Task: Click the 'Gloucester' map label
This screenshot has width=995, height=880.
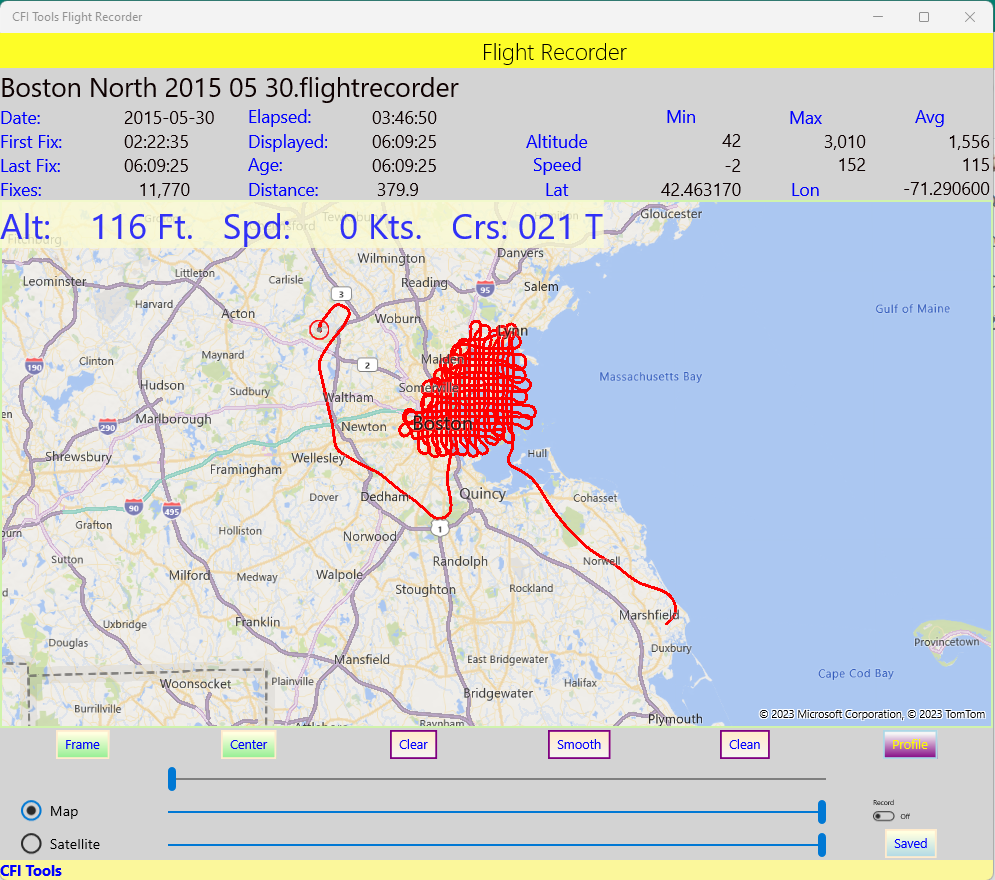Action: point(671,214)
